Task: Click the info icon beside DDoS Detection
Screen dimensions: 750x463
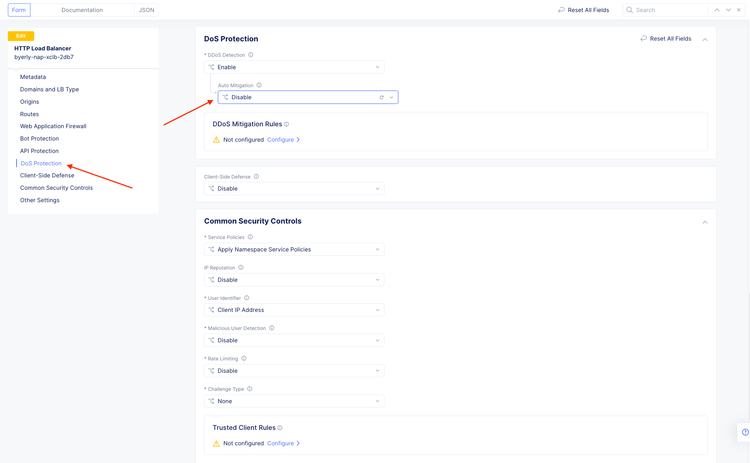Action: point(251,55)
